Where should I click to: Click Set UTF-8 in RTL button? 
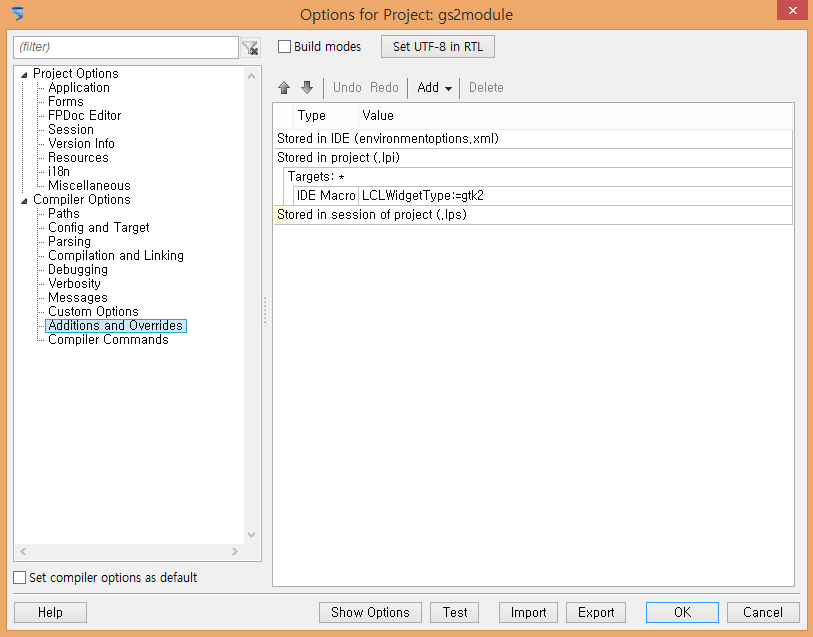[x=438, y=47]
